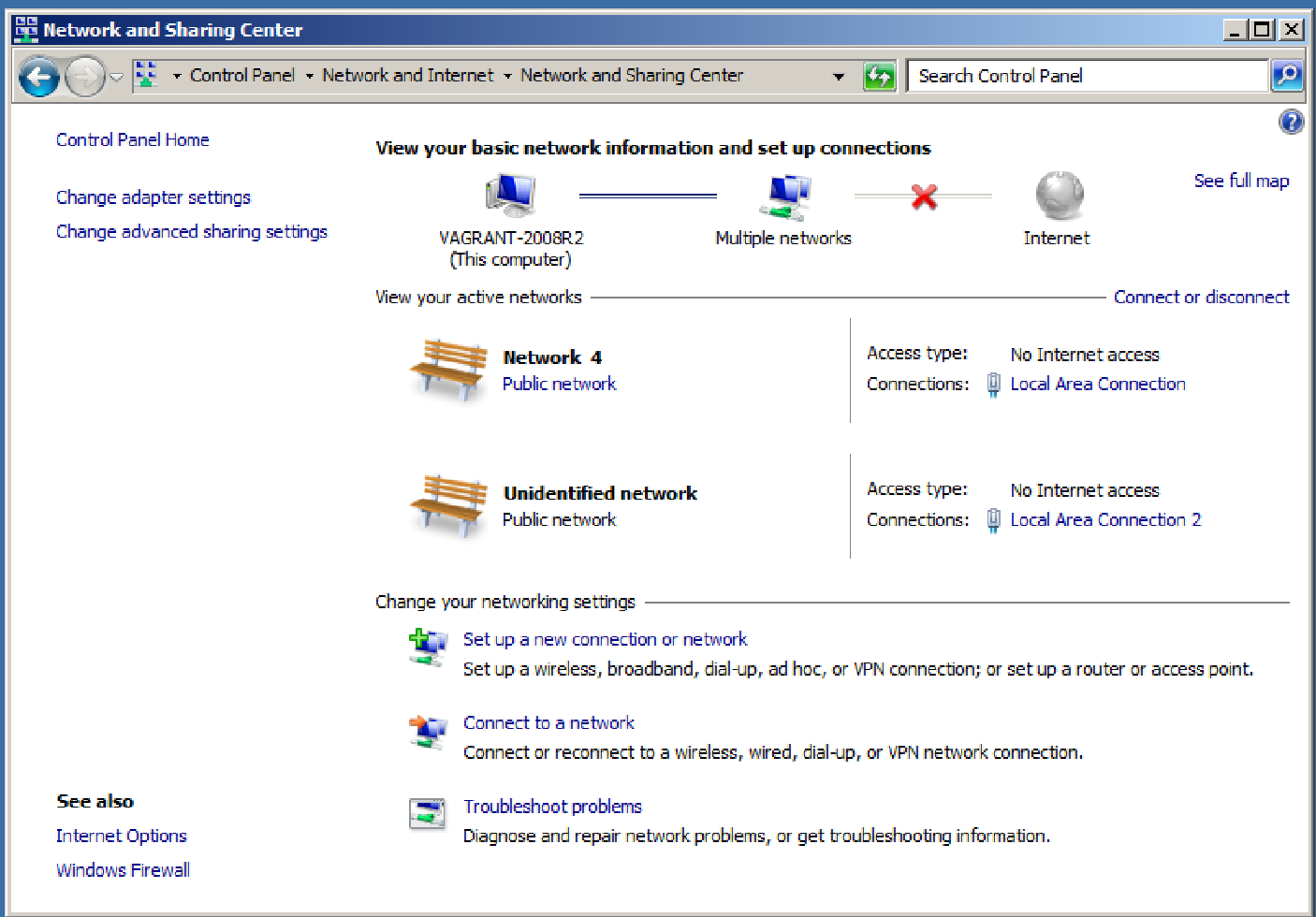The width and height of the screenshot is (1316, 917).
Task: Click the VAGRANT-2008R2 computer icon
Action: tap(510, 196)
